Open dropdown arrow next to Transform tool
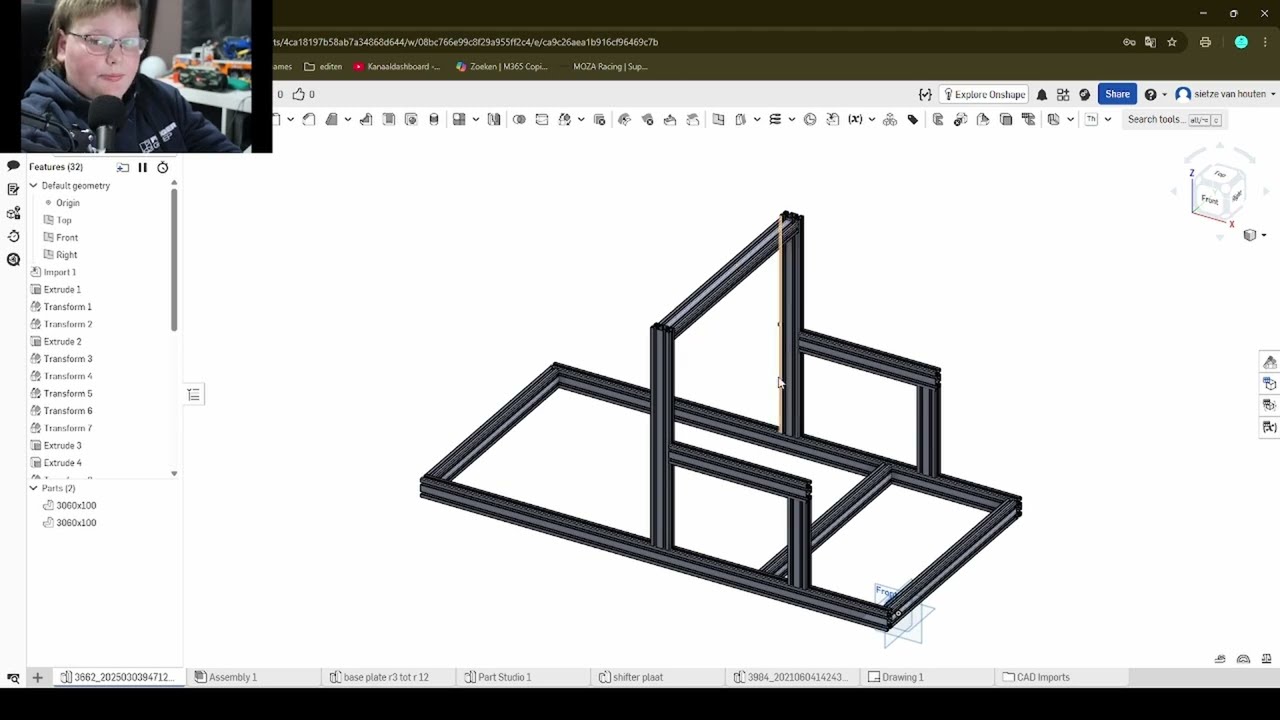Screen dimensions: 1280x720 tap(581, 120)
